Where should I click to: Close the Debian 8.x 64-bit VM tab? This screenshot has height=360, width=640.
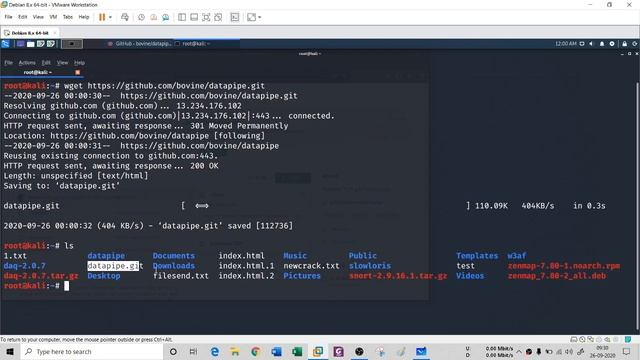pos(55,33)
